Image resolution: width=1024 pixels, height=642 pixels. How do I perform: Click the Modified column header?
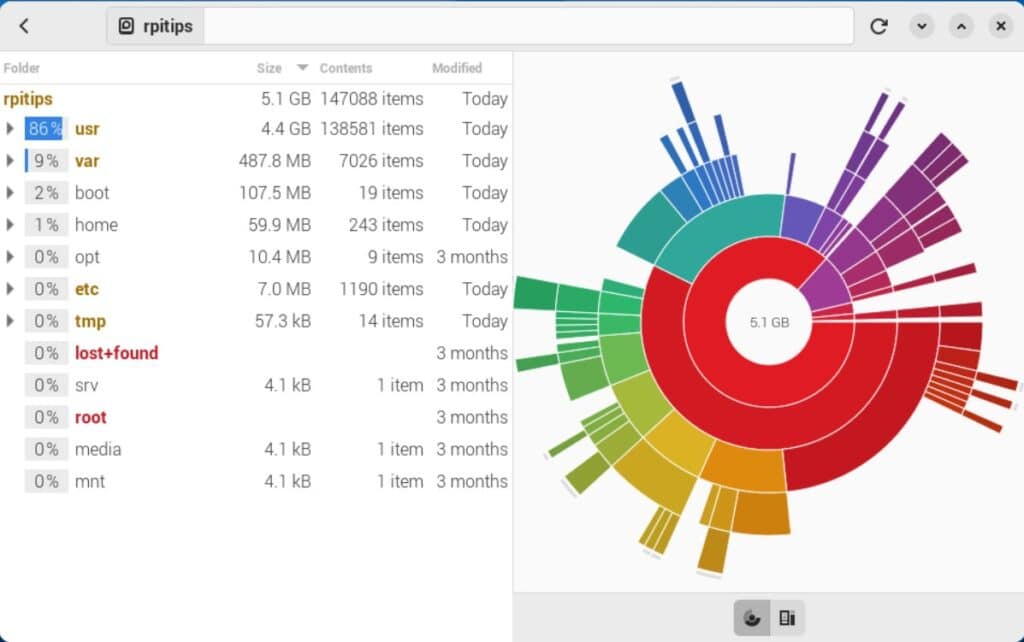click(456, 68)
